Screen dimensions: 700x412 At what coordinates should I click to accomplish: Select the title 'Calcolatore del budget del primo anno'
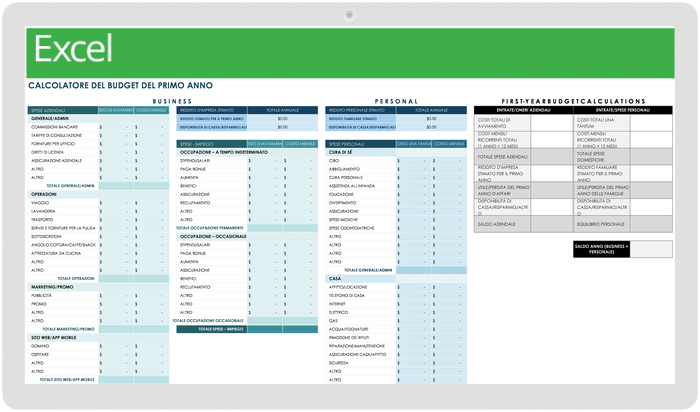[x=121, y=85]
